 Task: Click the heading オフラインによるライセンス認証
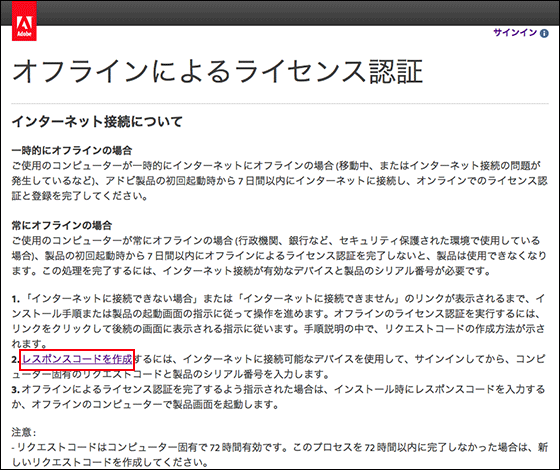(218, 71)
